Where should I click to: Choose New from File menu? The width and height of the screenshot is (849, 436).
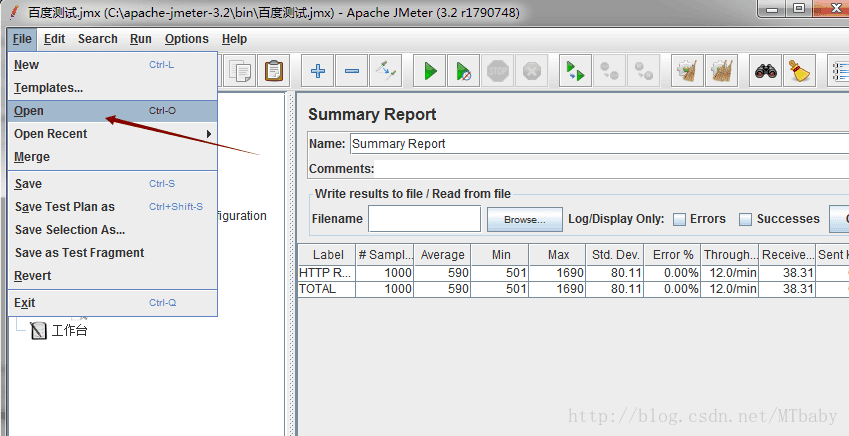click(113, 65)
